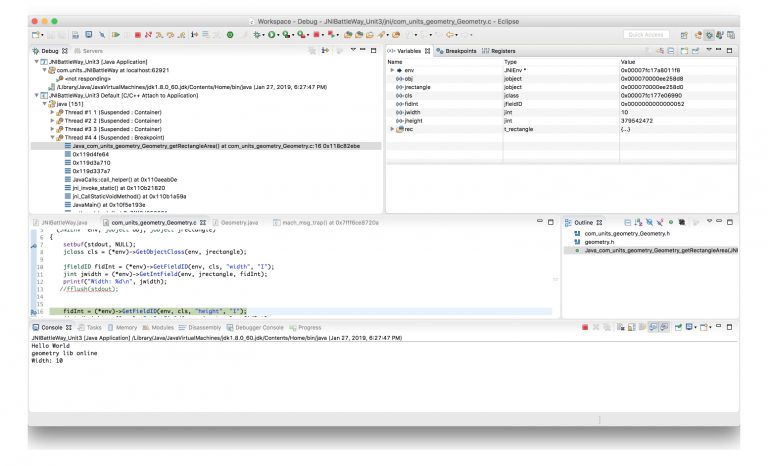Viewport: 768px width, 466px height.
Task: Click the green Run launch icon
Action: point(271,35)
